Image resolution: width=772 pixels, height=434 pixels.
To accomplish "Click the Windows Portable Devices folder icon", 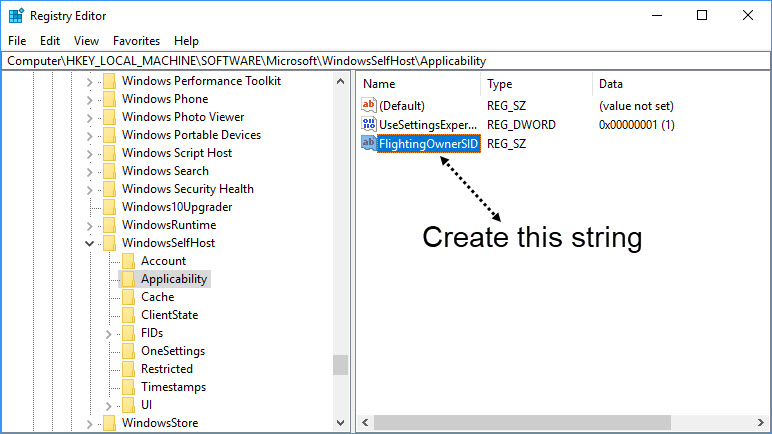I will click(x=110, y=135).
